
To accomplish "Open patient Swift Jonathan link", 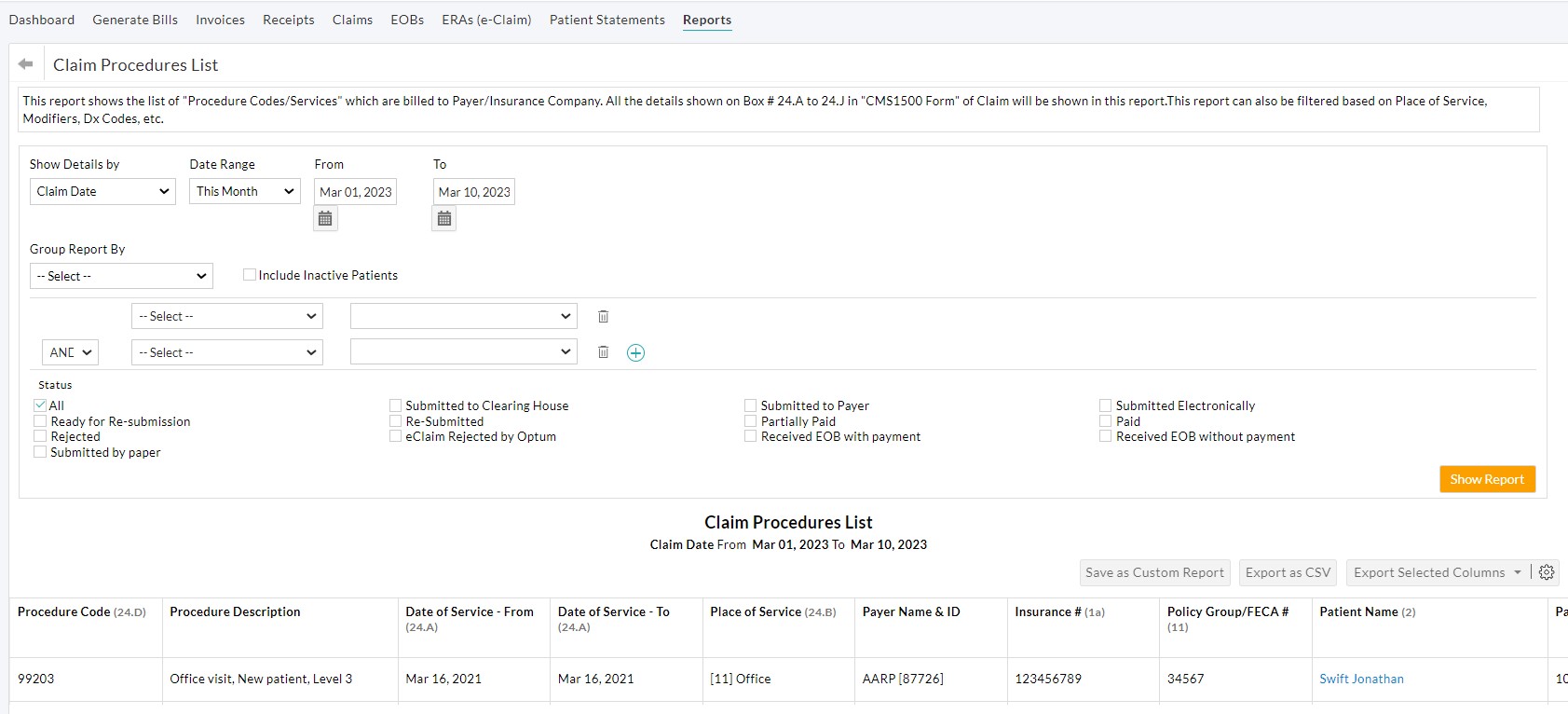I will (1360, 679).
